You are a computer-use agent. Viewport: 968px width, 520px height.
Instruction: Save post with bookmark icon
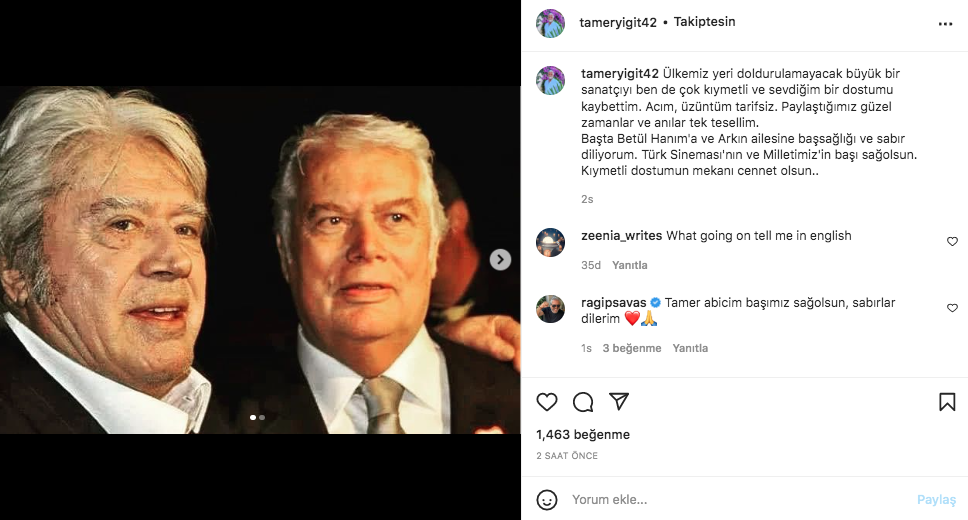tap(947, 402)
